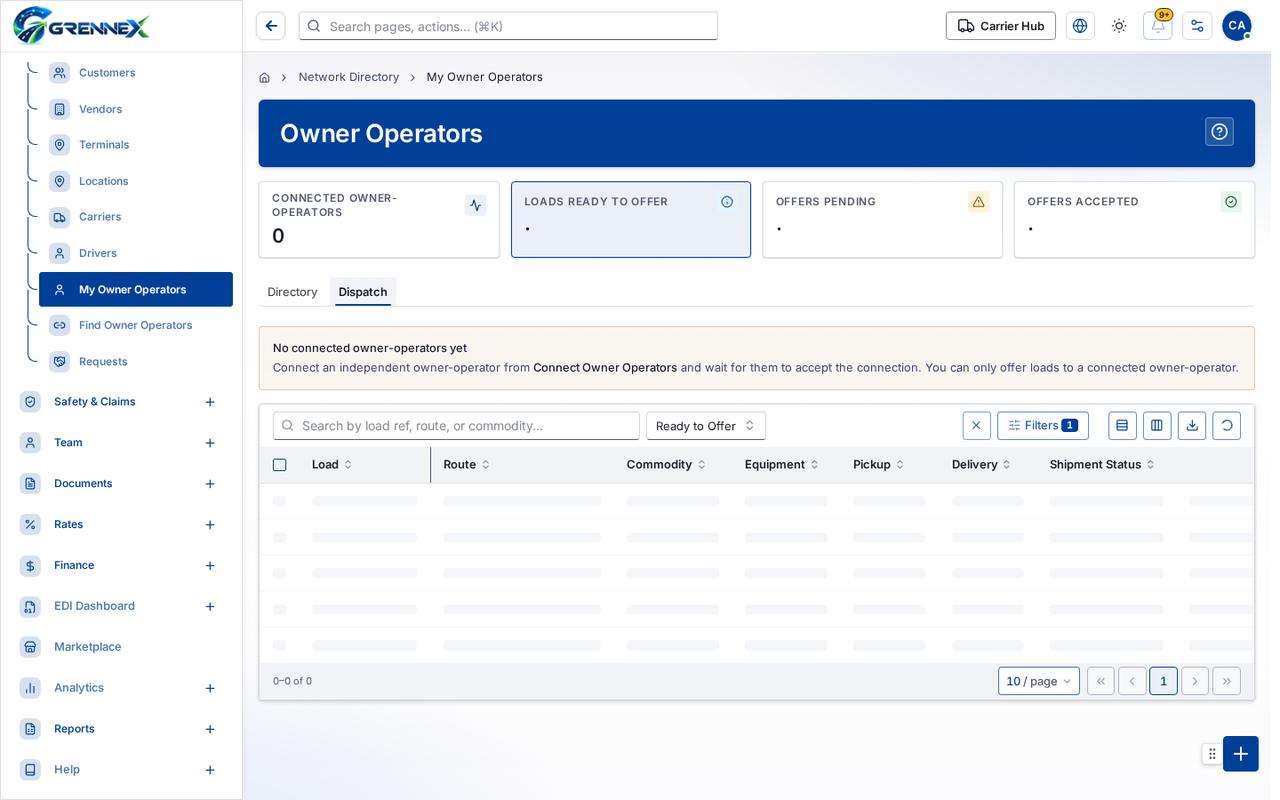Open the Marketplace sidebar item

point(121,647)
